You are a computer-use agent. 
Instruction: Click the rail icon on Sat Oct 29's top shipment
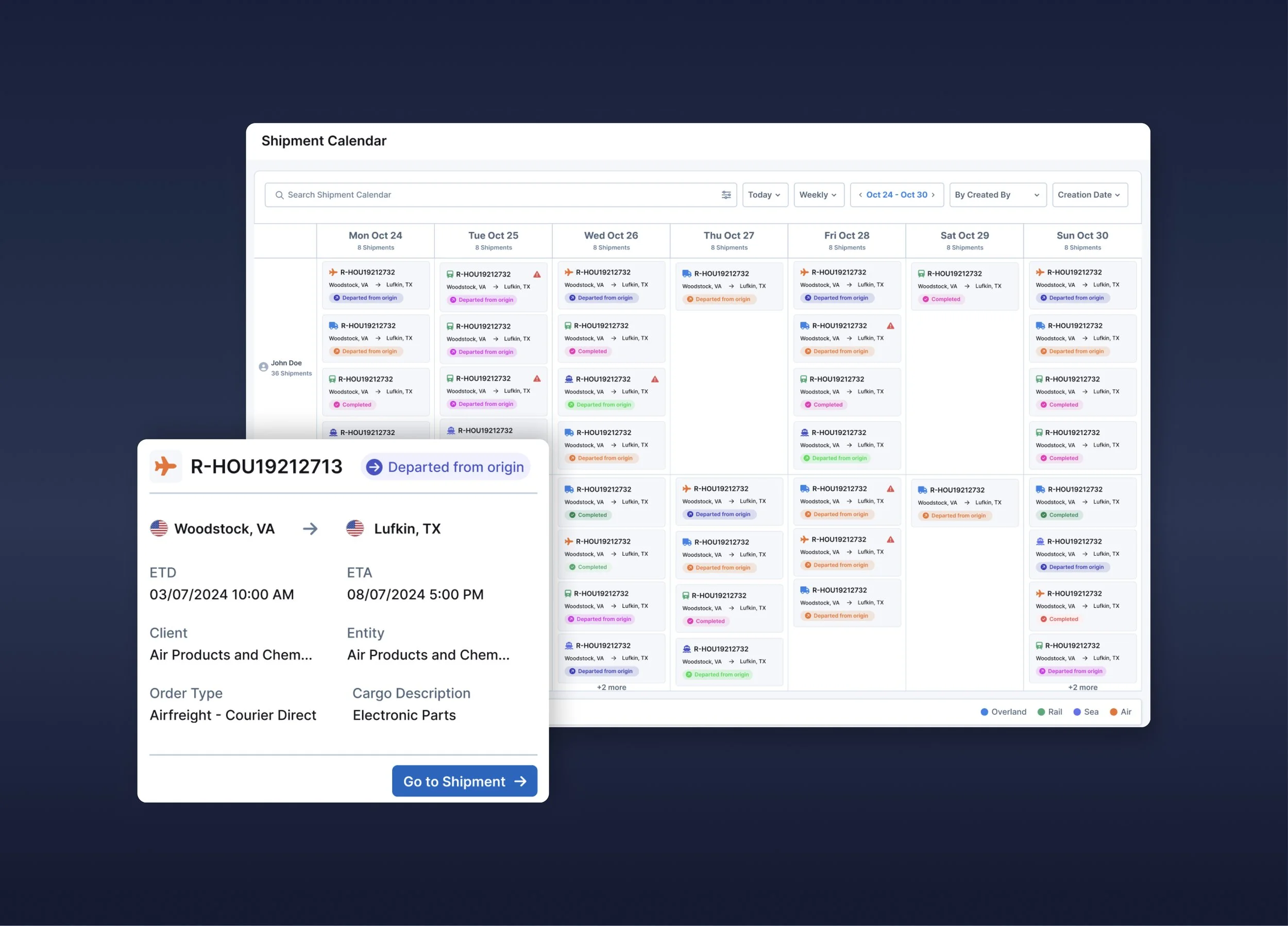click(x=921, y=273)
